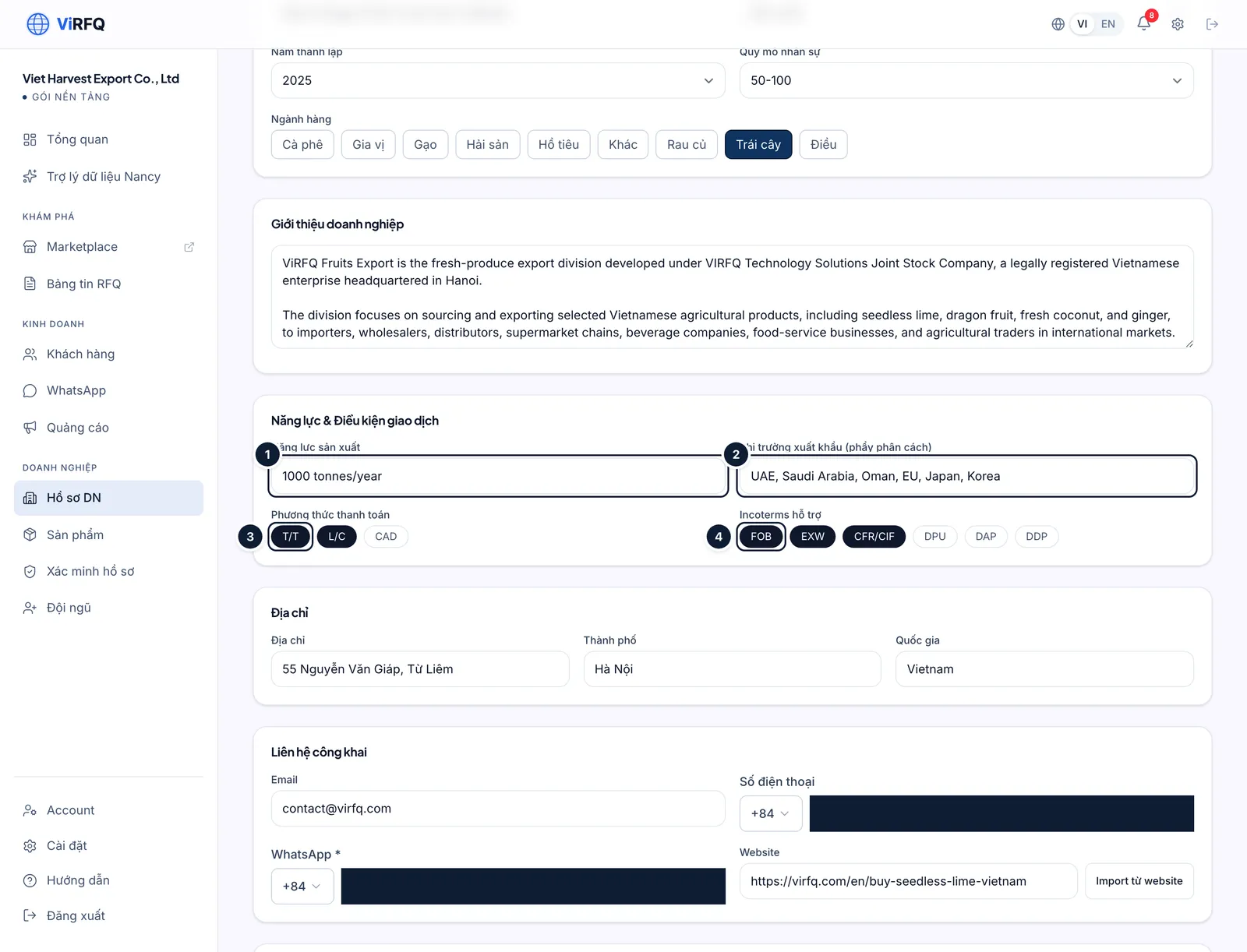Click the logout icon in top bar
The width and height of the screenshot is (1247, 952).
[x=1212, y=24]
